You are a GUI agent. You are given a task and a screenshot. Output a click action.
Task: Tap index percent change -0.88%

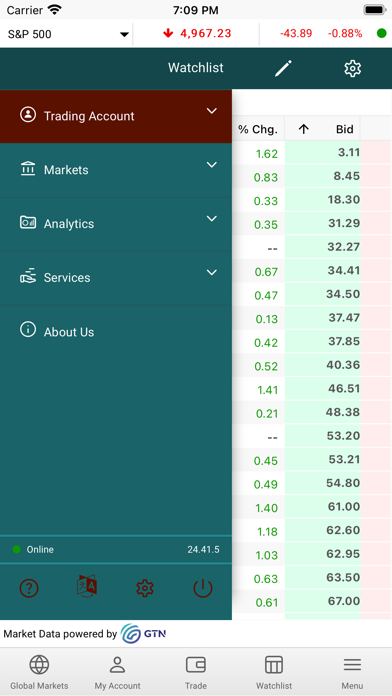[345, 33]
